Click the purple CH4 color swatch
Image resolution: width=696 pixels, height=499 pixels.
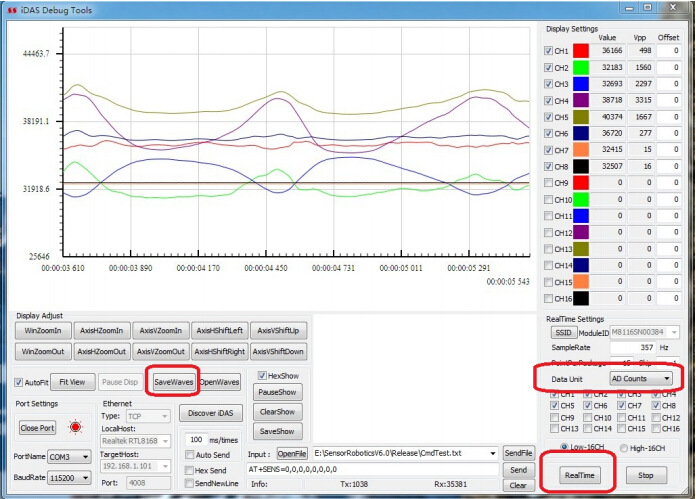pos(583,101)
